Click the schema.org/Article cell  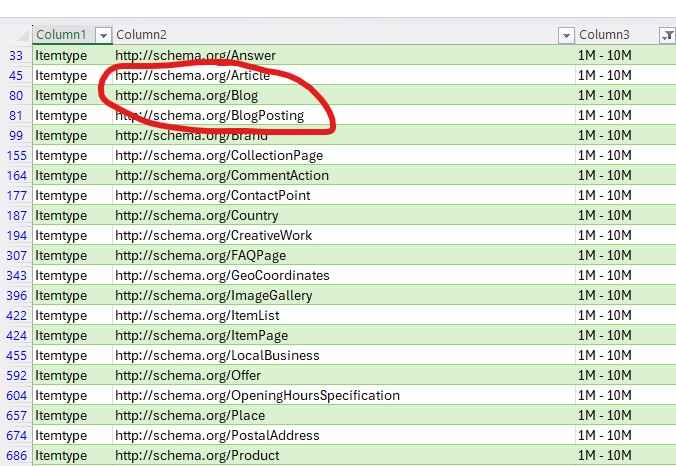[344, 75]
